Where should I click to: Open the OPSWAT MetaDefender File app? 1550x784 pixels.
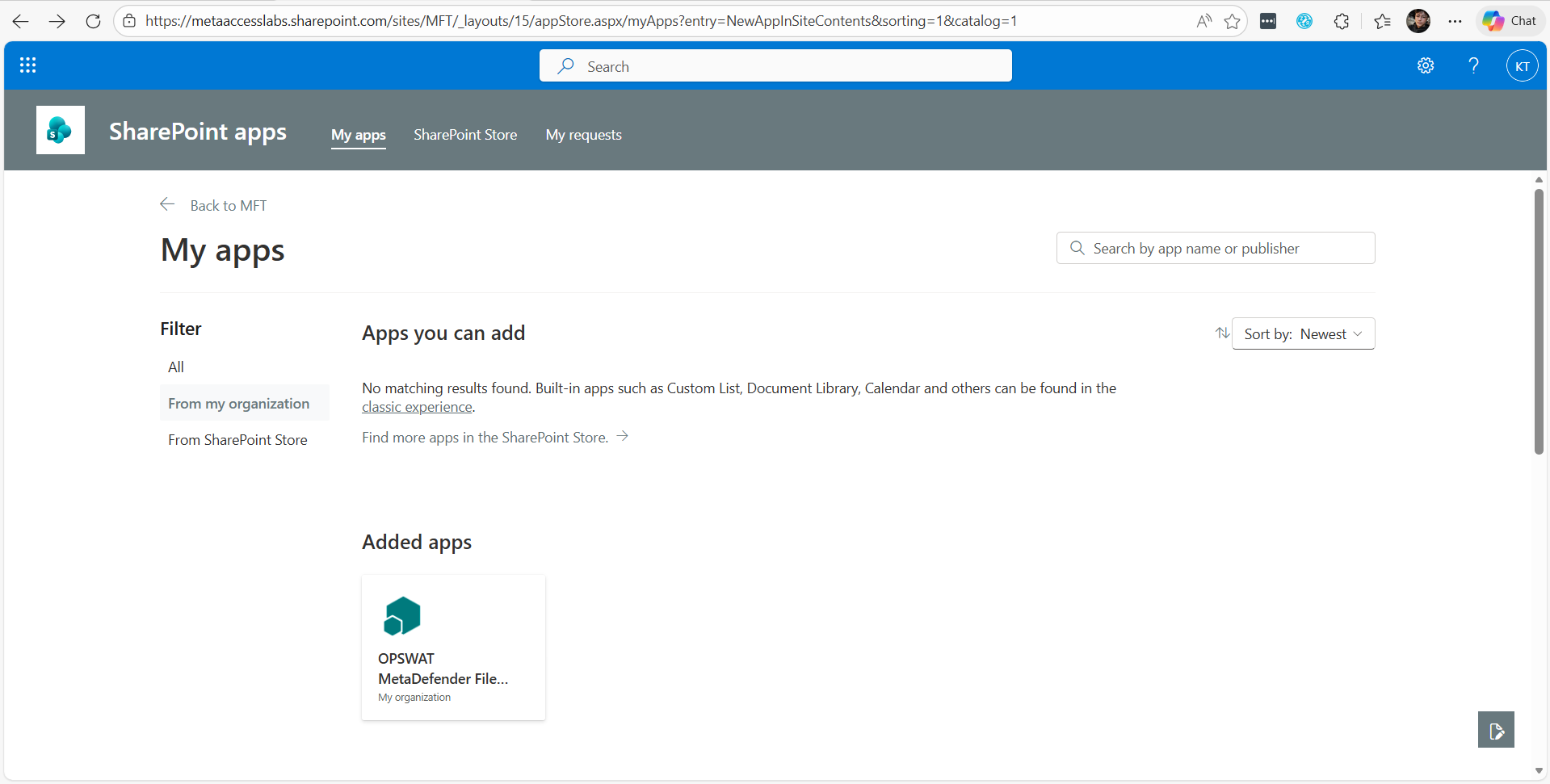pos(453,646)
